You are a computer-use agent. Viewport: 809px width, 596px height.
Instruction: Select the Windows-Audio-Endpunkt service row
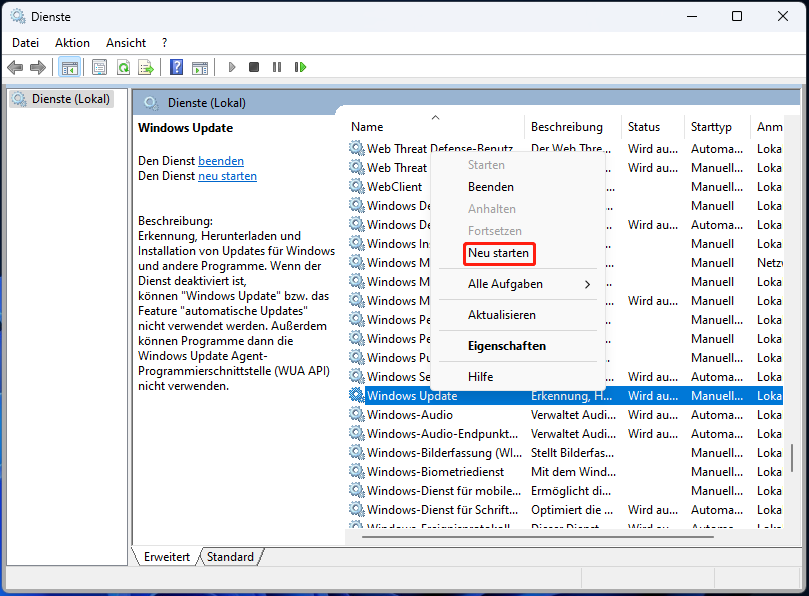[565, 433]
